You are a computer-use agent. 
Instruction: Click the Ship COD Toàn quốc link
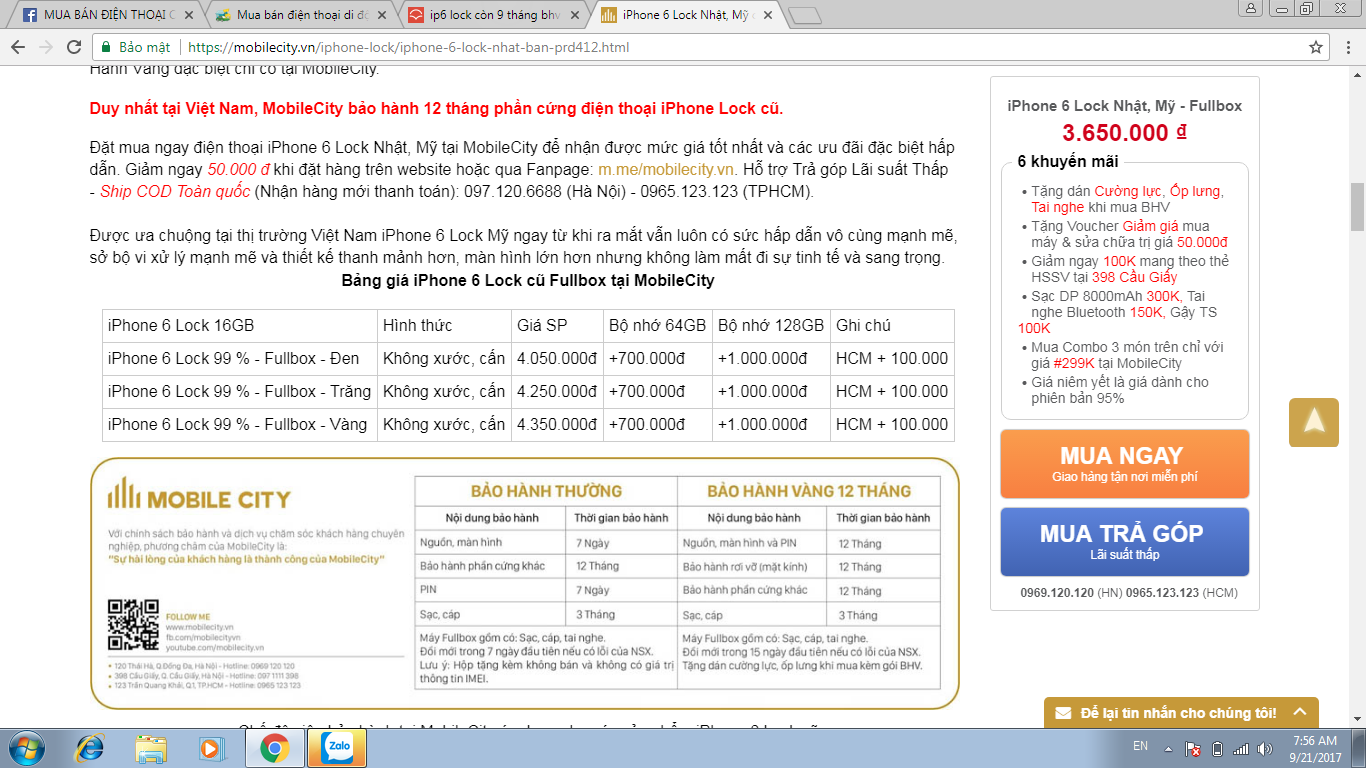click(x=175, y=191)
